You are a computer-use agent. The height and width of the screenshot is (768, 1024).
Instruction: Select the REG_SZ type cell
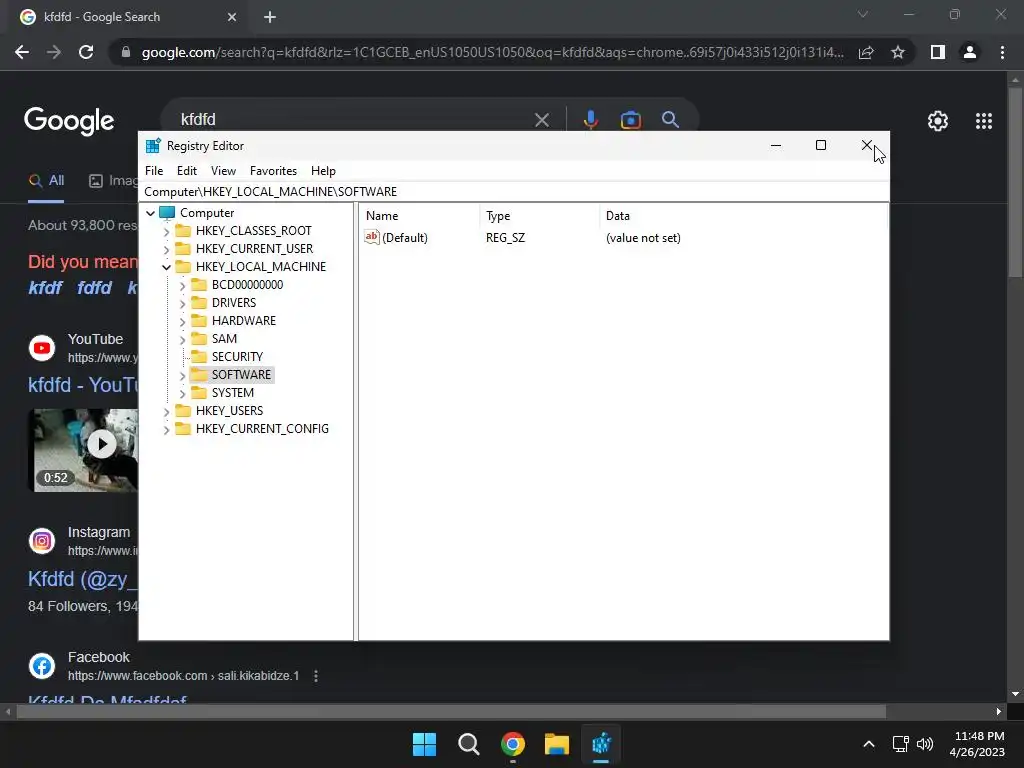pyautogui.click(x=505, y=238)
